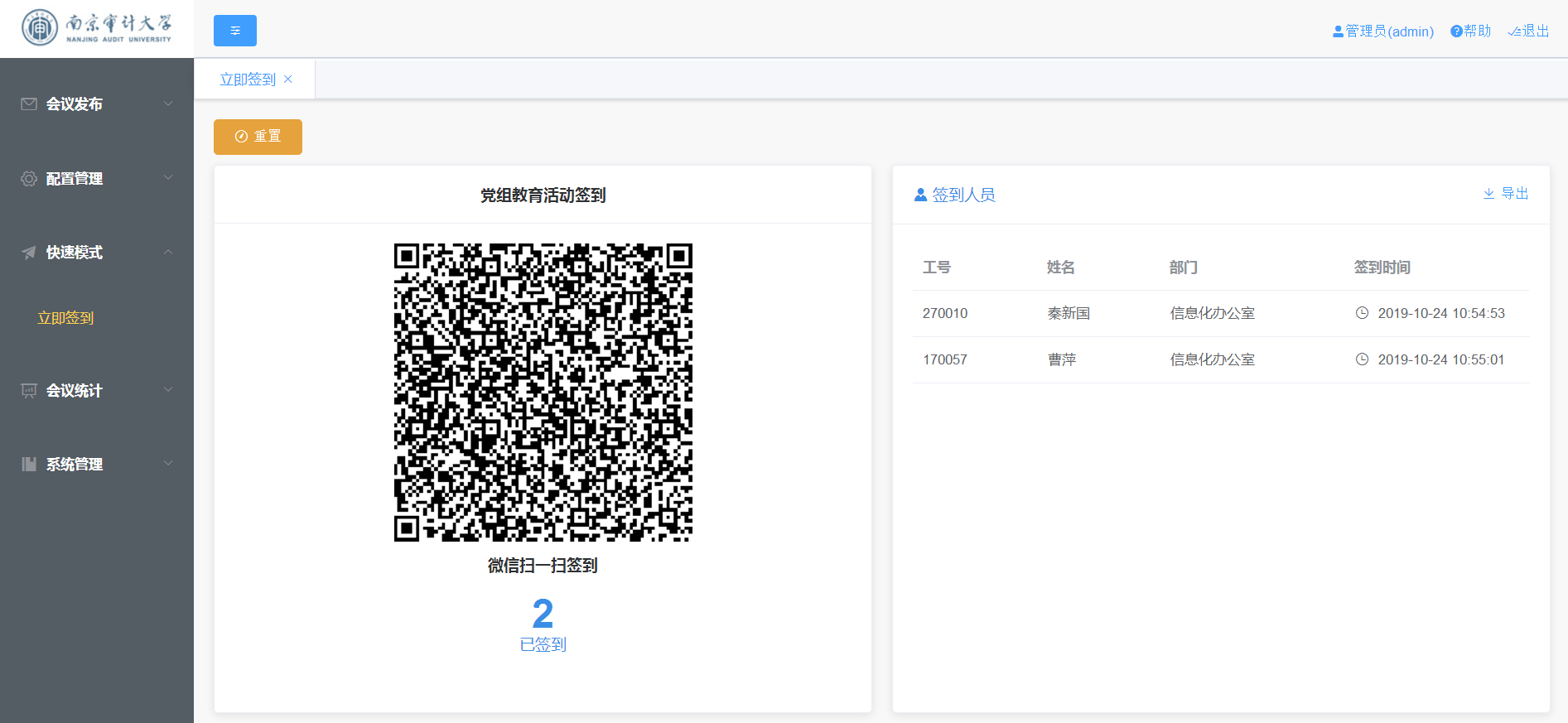The height and width of the screenshot is (723, 1568).
Task: Click the orange 重置 button
Action: (x=258, y=137)
